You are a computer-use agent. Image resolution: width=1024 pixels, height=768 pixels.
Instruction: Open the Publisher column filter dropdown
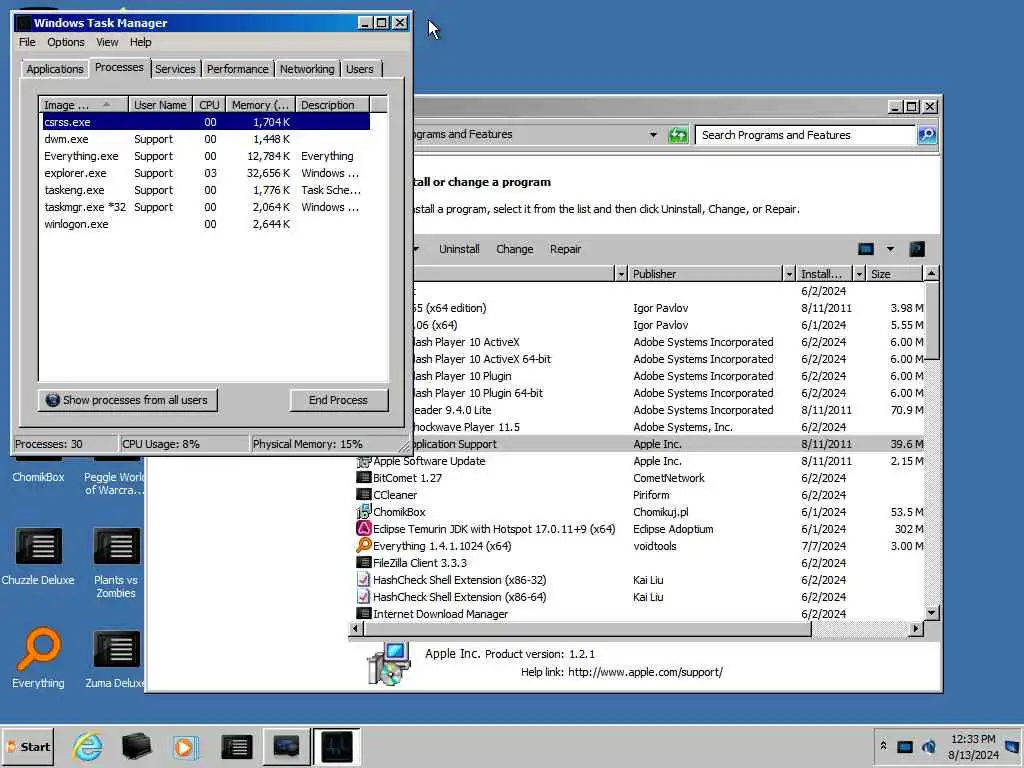(x=789, y=274)
